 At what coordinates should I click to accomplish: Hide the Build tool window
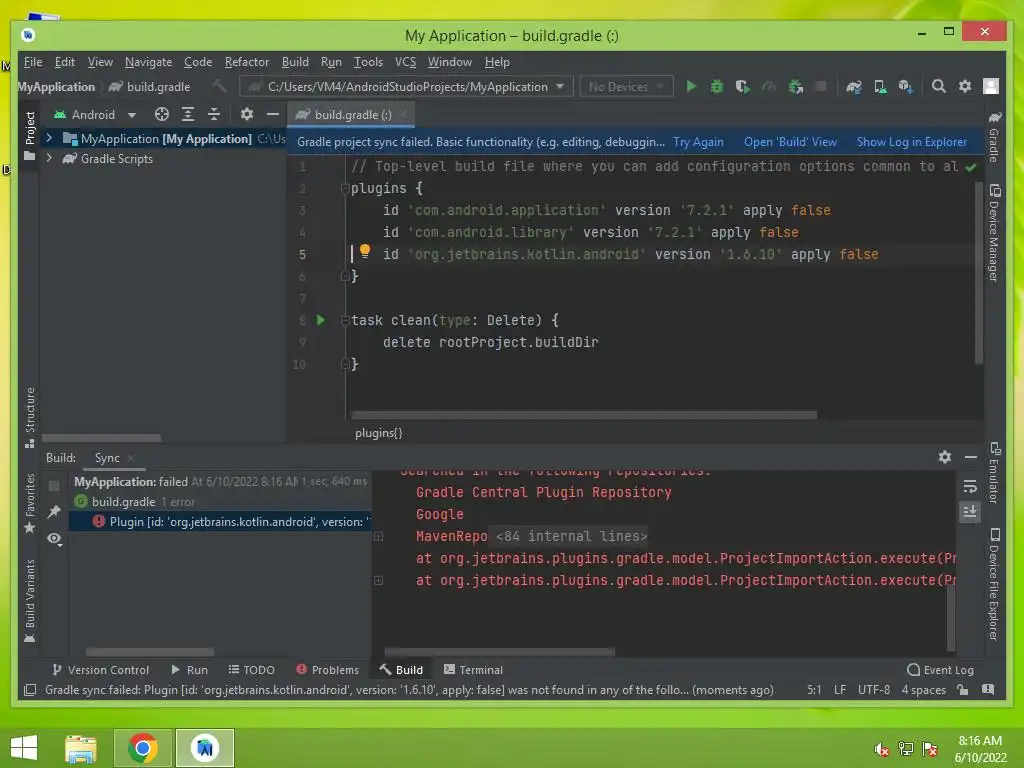pos(971,457)
